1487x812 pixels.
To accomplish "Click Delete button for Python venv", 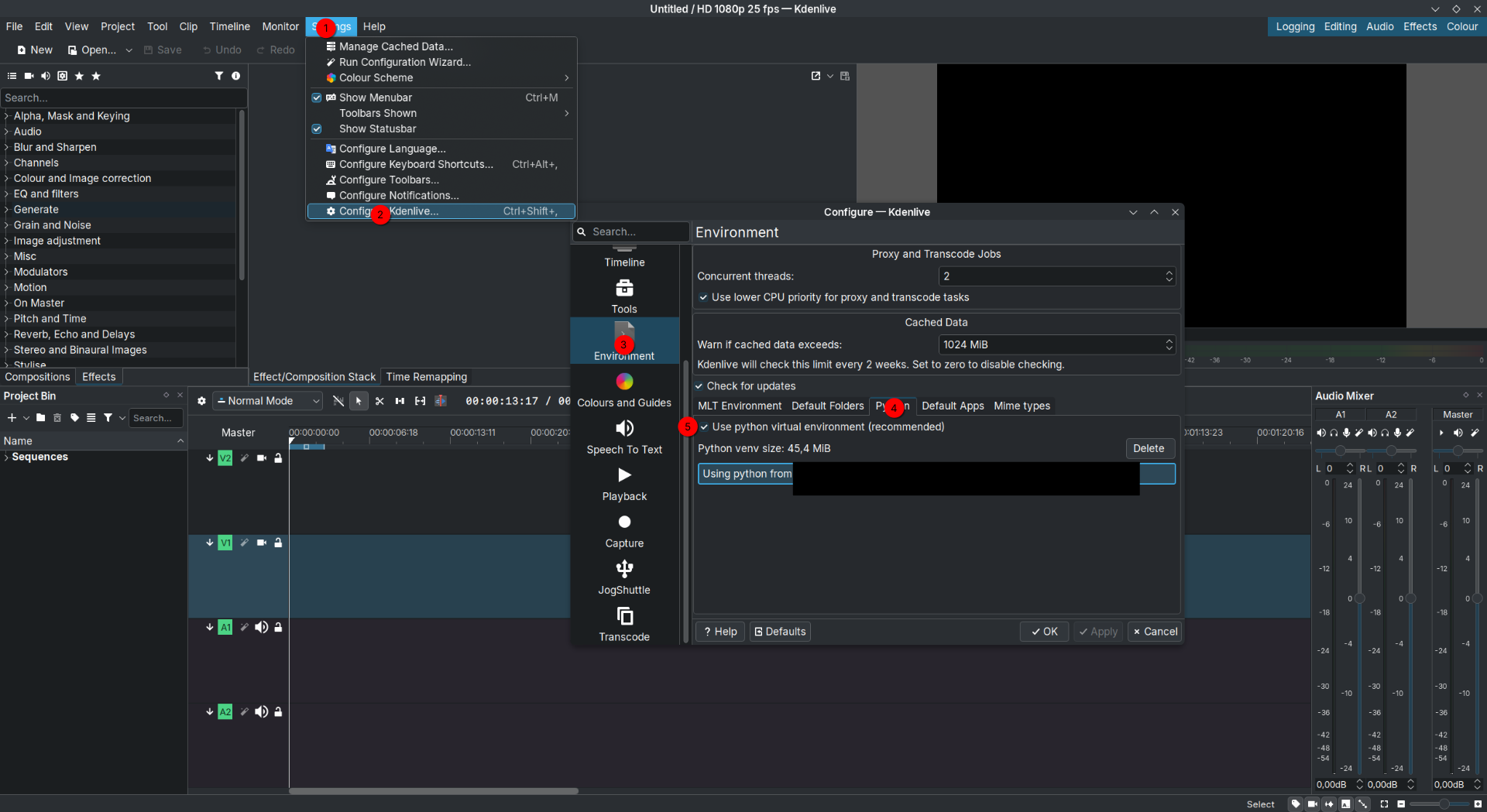I will pos(1149,448).
